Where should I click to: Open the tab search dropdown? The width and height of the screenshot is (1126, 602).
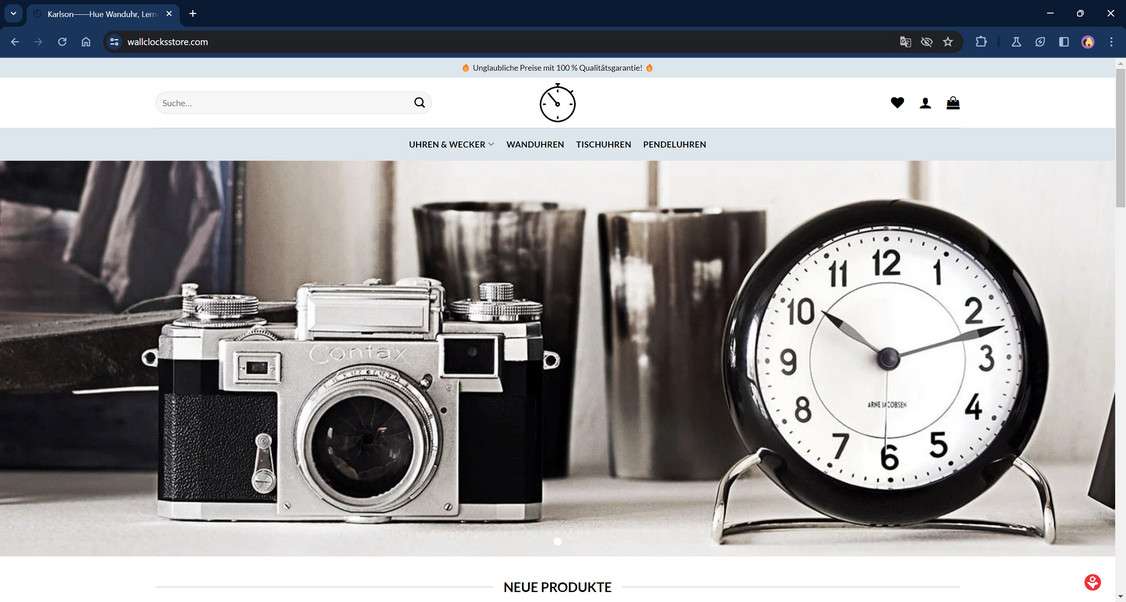tap(13, 14)
